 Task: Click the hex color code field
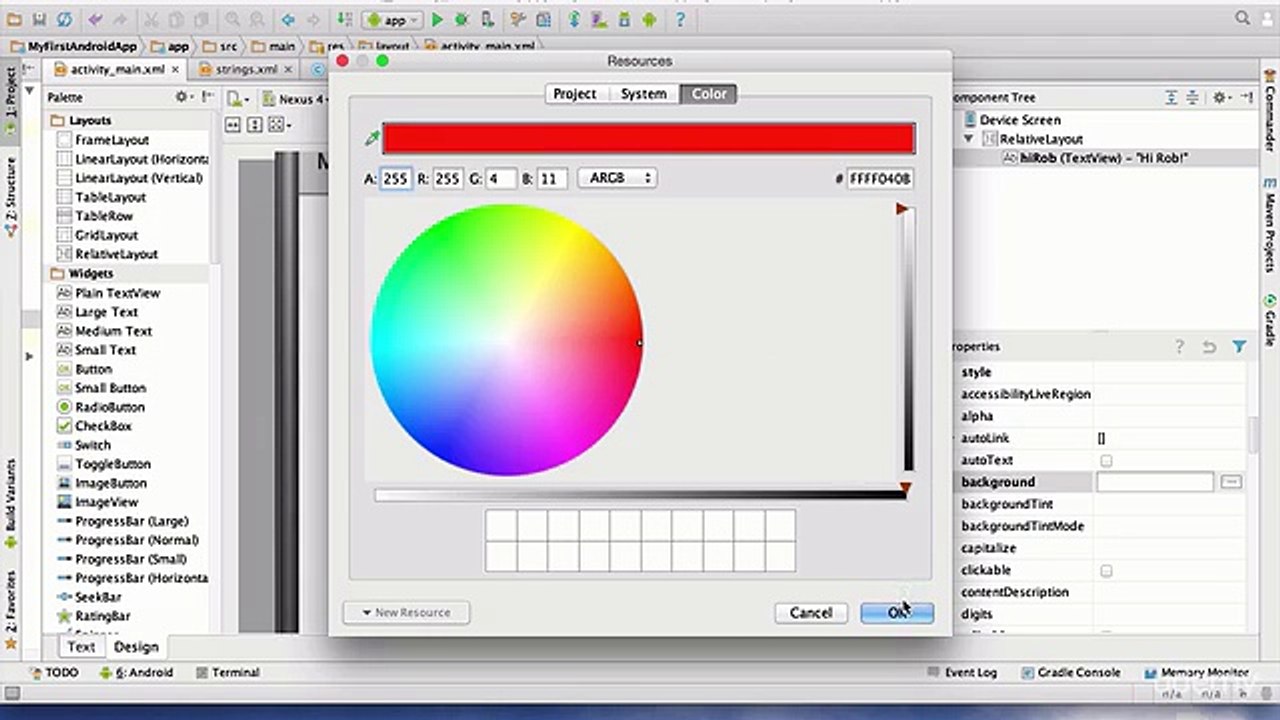(x=880, y=179)
